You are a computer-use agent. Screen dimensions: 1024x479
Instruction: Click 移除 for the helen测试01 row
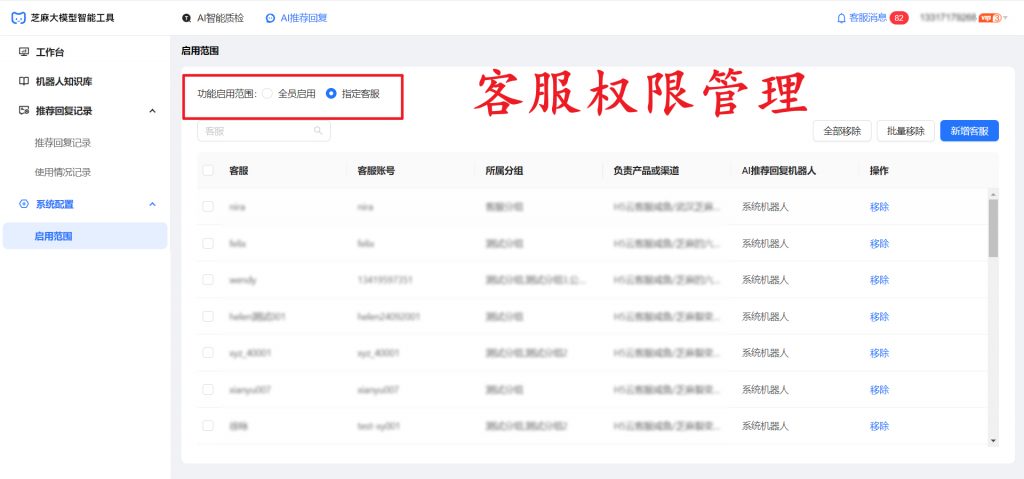pyautogui.click(x=879, y=316)
